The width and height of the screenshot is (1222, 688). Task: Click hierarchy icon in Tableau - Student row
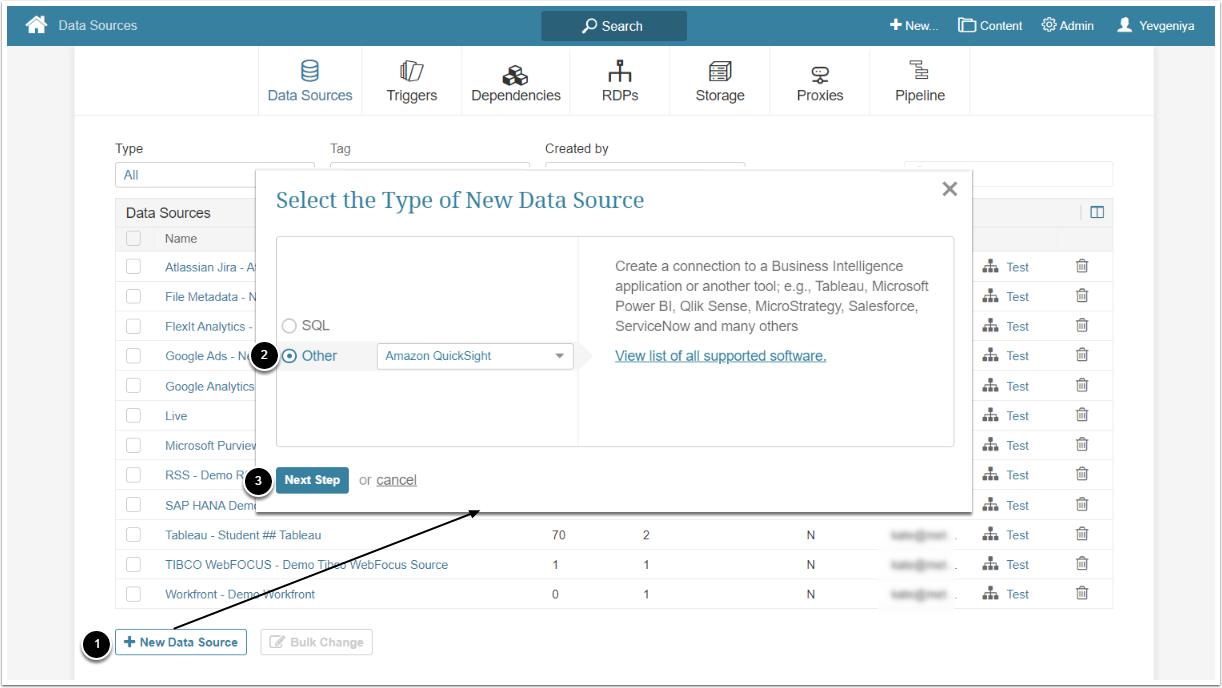(990, 535)
